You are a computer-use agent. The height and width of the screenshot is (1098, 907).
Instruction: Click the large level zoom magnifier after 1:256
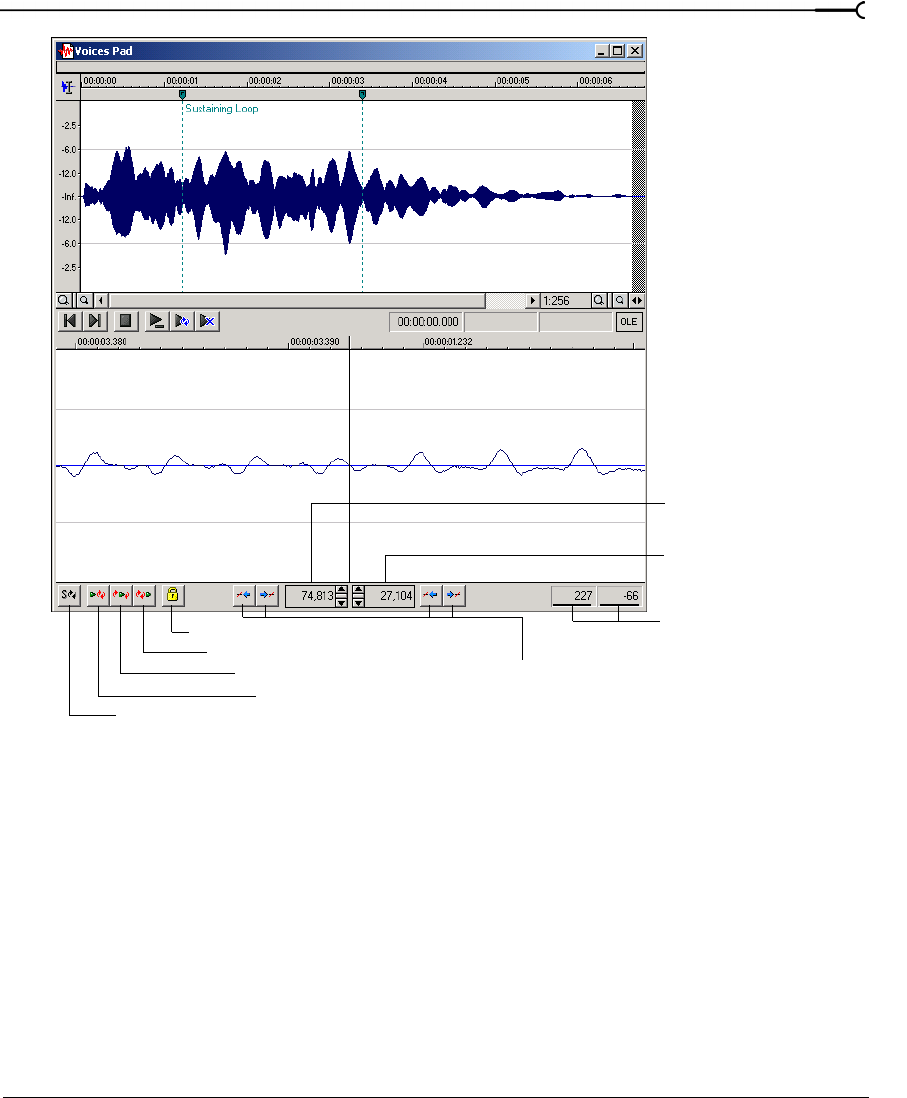599,300
